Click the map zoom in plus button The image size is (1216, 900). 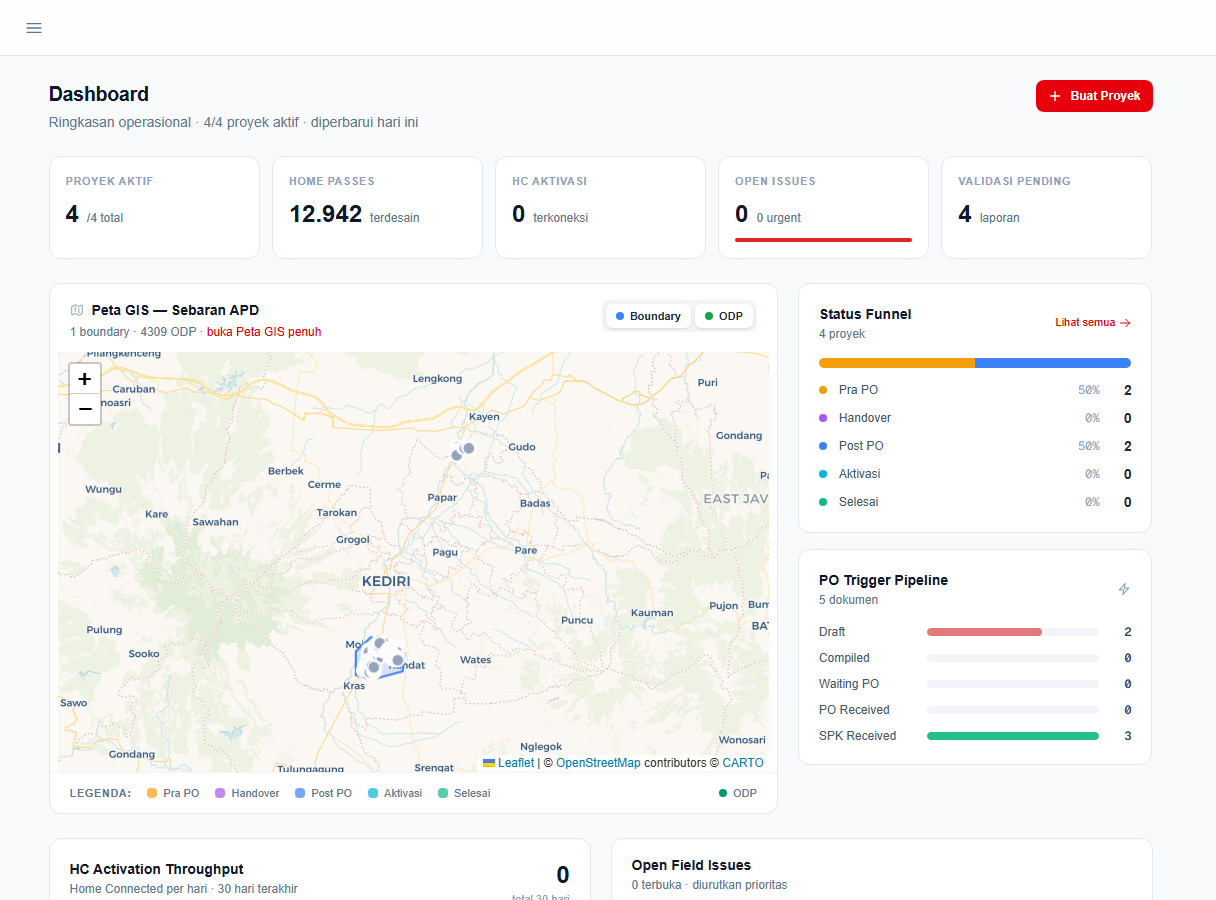85,379
